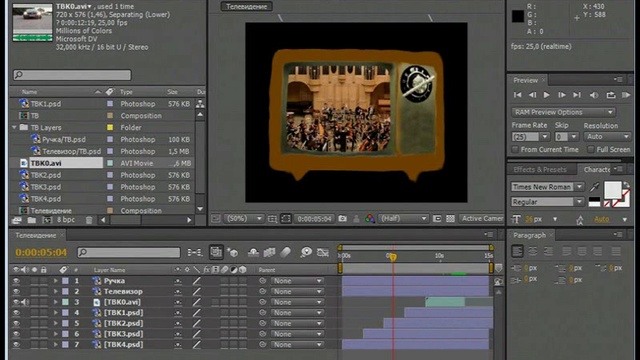Switch to Character panel tab

[x=597, y=170]
